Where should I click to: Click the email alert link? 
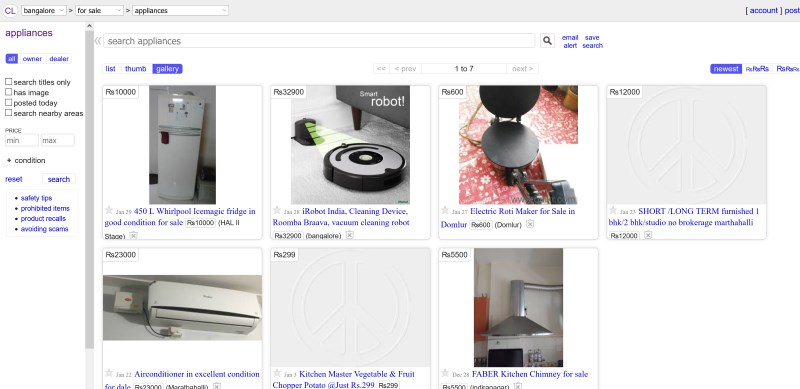tap(570, 41)
